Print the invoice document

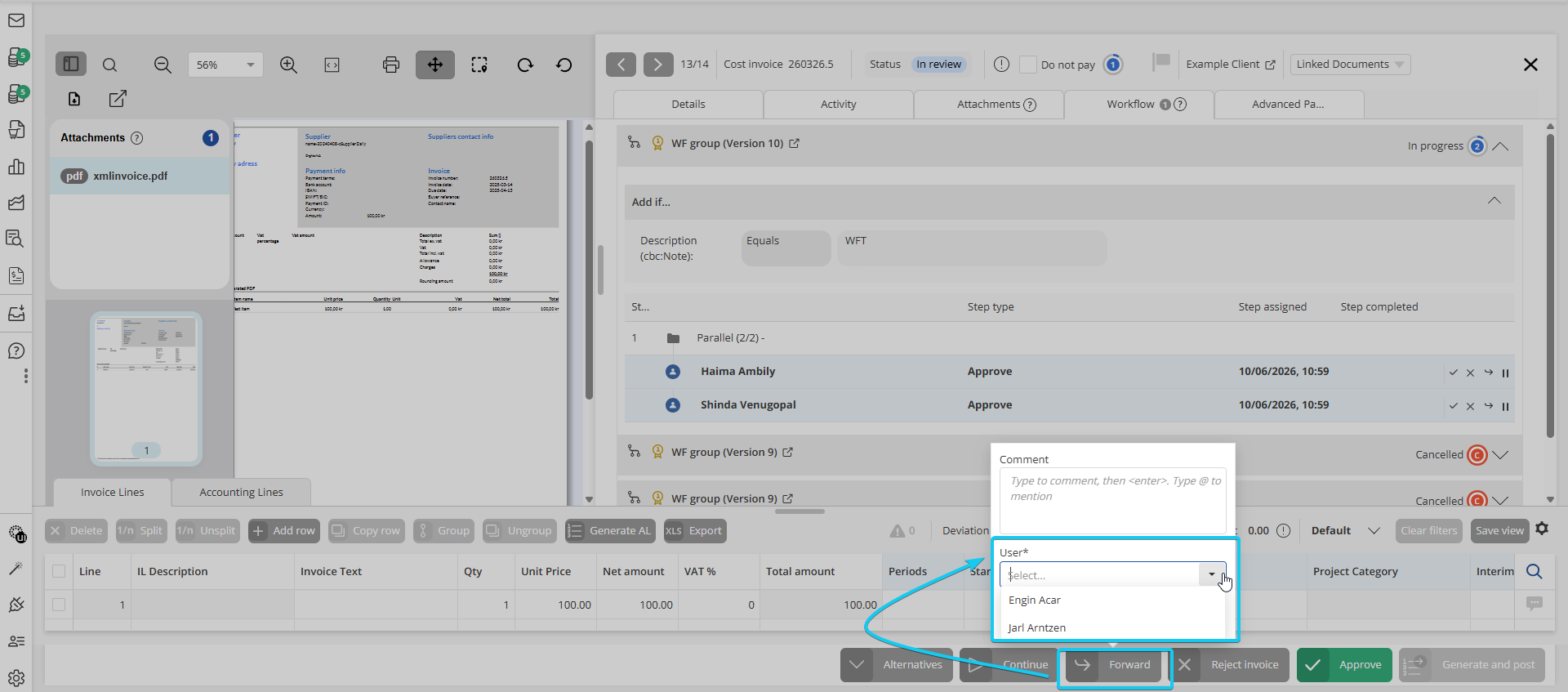click(x=391, y=65)
